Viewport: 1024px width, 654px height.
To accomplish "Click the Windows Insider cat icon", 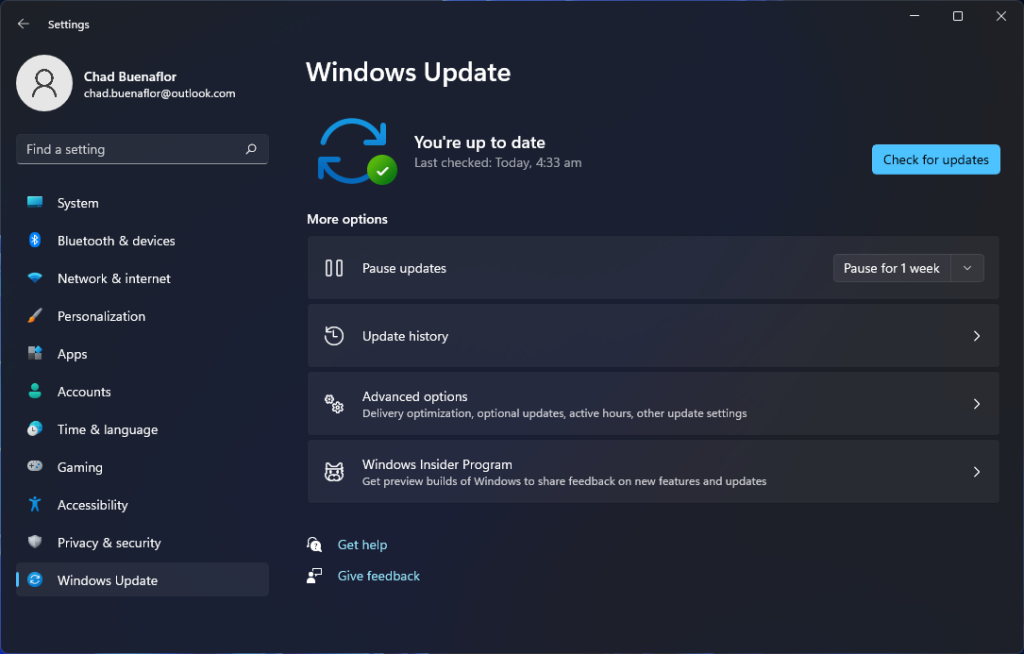I will tap(334, 472).
